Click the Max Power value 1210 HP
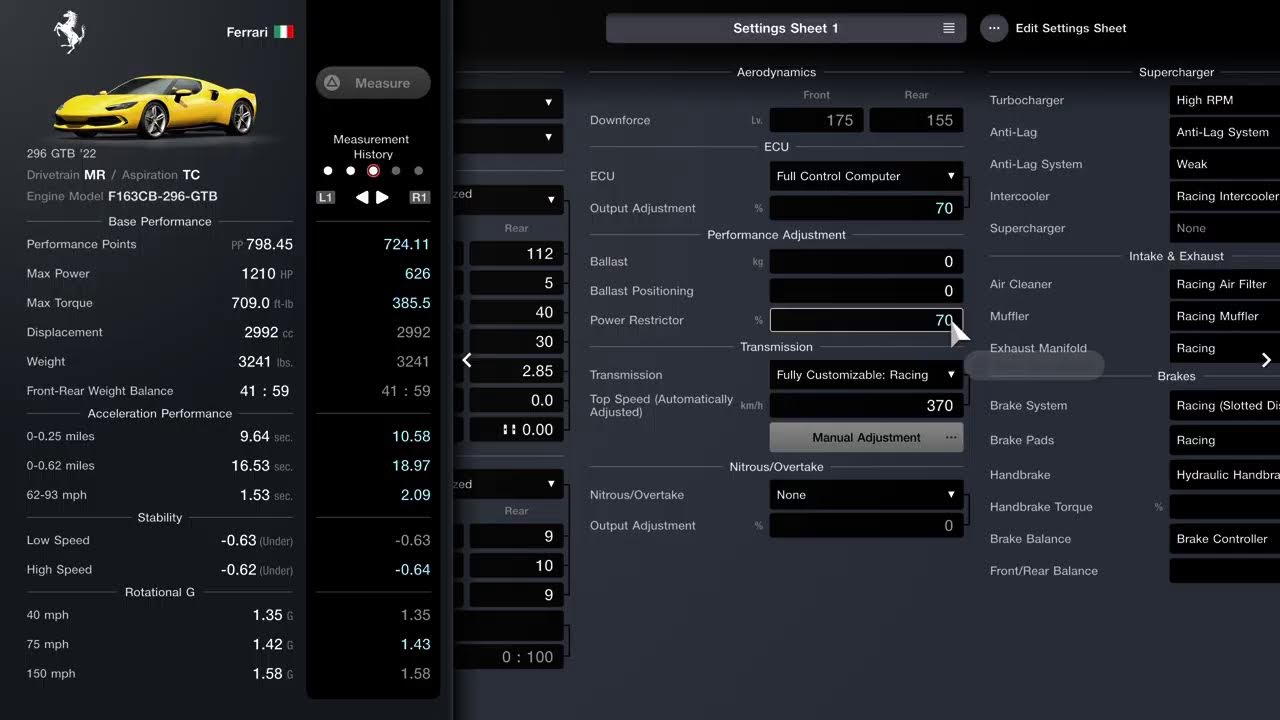Viewport: 1280px width, 720px height. coord(267,273)
